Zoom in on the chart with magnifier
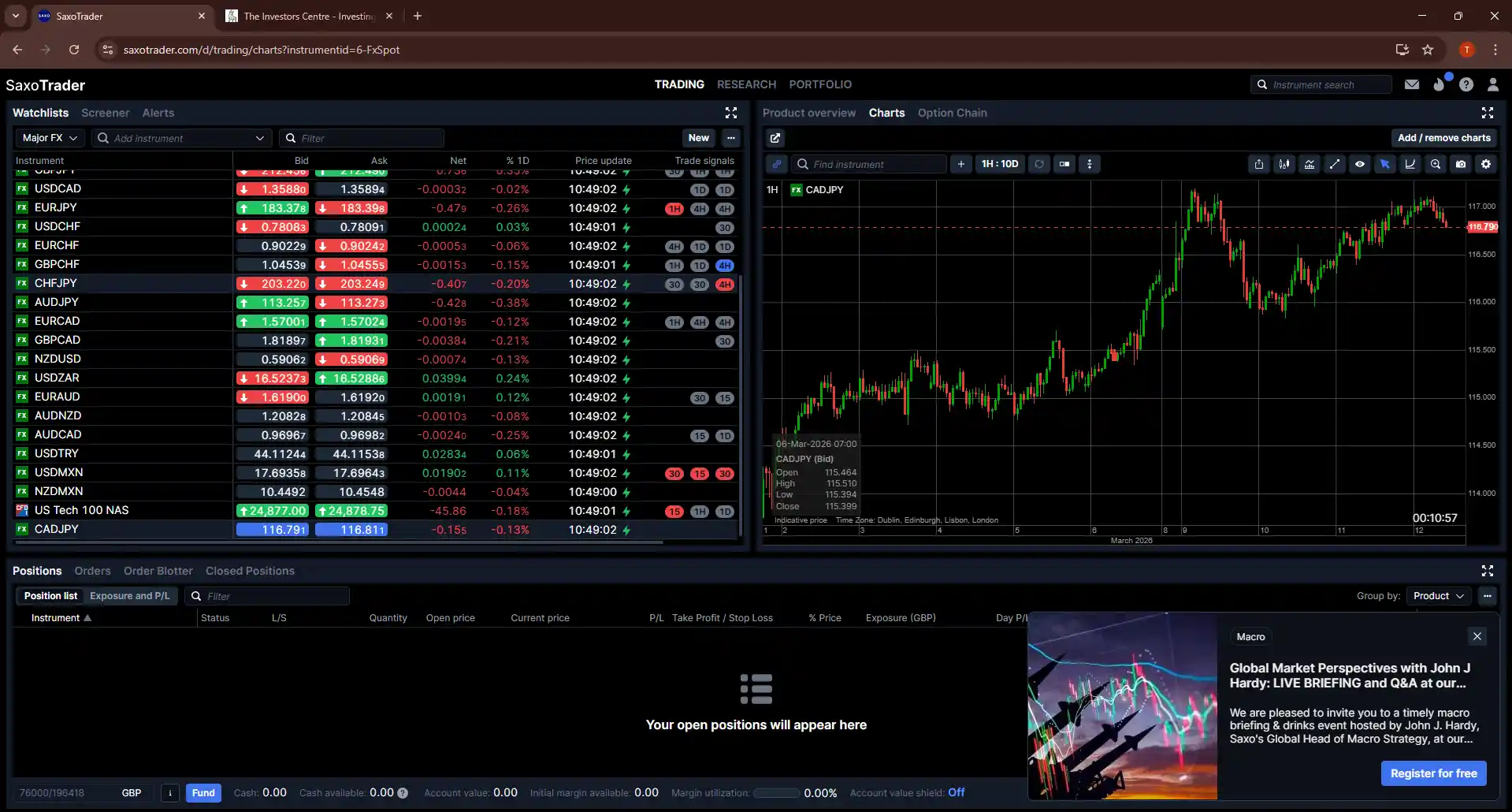The height and width of the screenshot is (812, 1512). click(x=1436, y=164)
